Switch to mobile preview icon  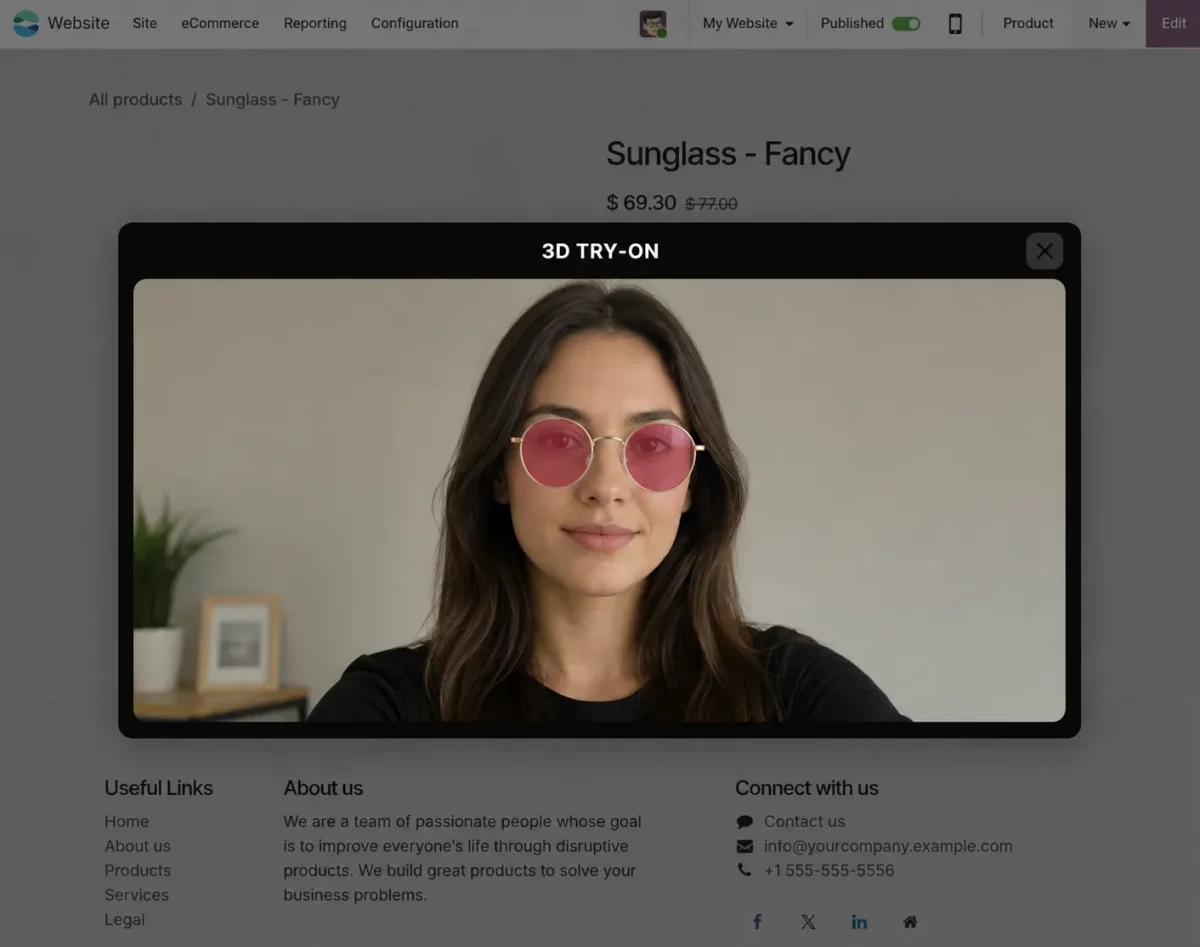pyautogui.click(x=955, y=23)
